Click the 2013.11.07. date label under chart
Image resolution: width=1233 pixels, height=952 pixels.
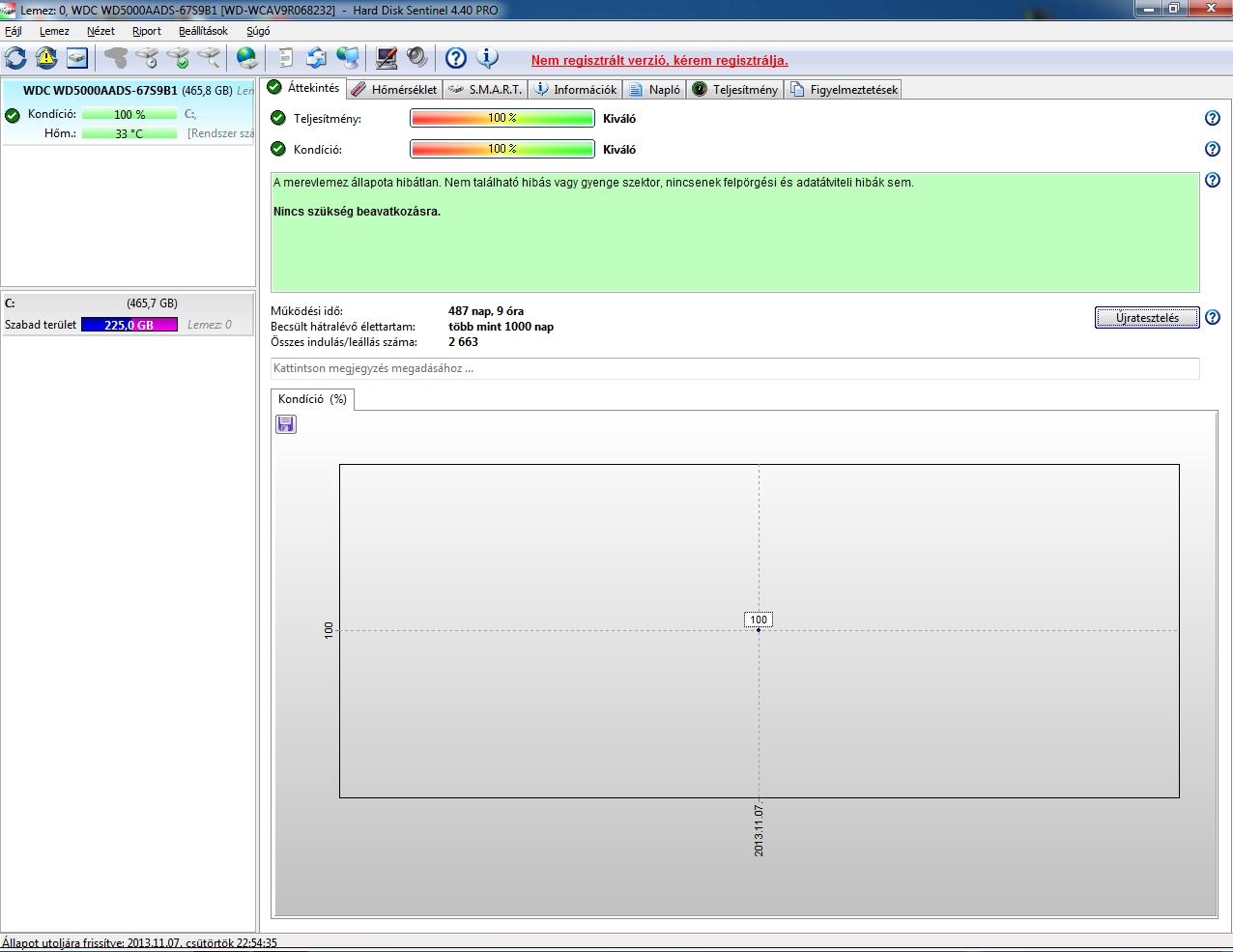[x=759, y=829]
